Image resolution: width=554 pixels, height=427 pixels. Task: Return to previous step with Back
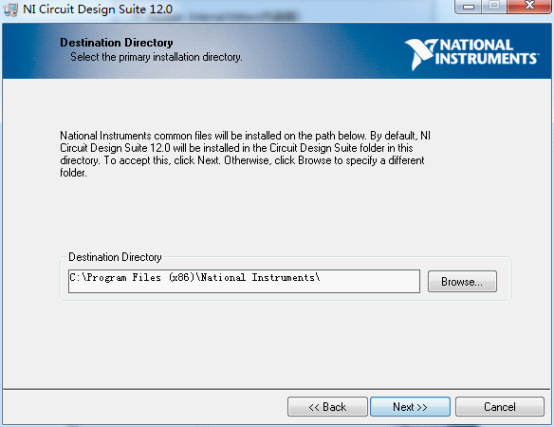(x=327, y=407)
